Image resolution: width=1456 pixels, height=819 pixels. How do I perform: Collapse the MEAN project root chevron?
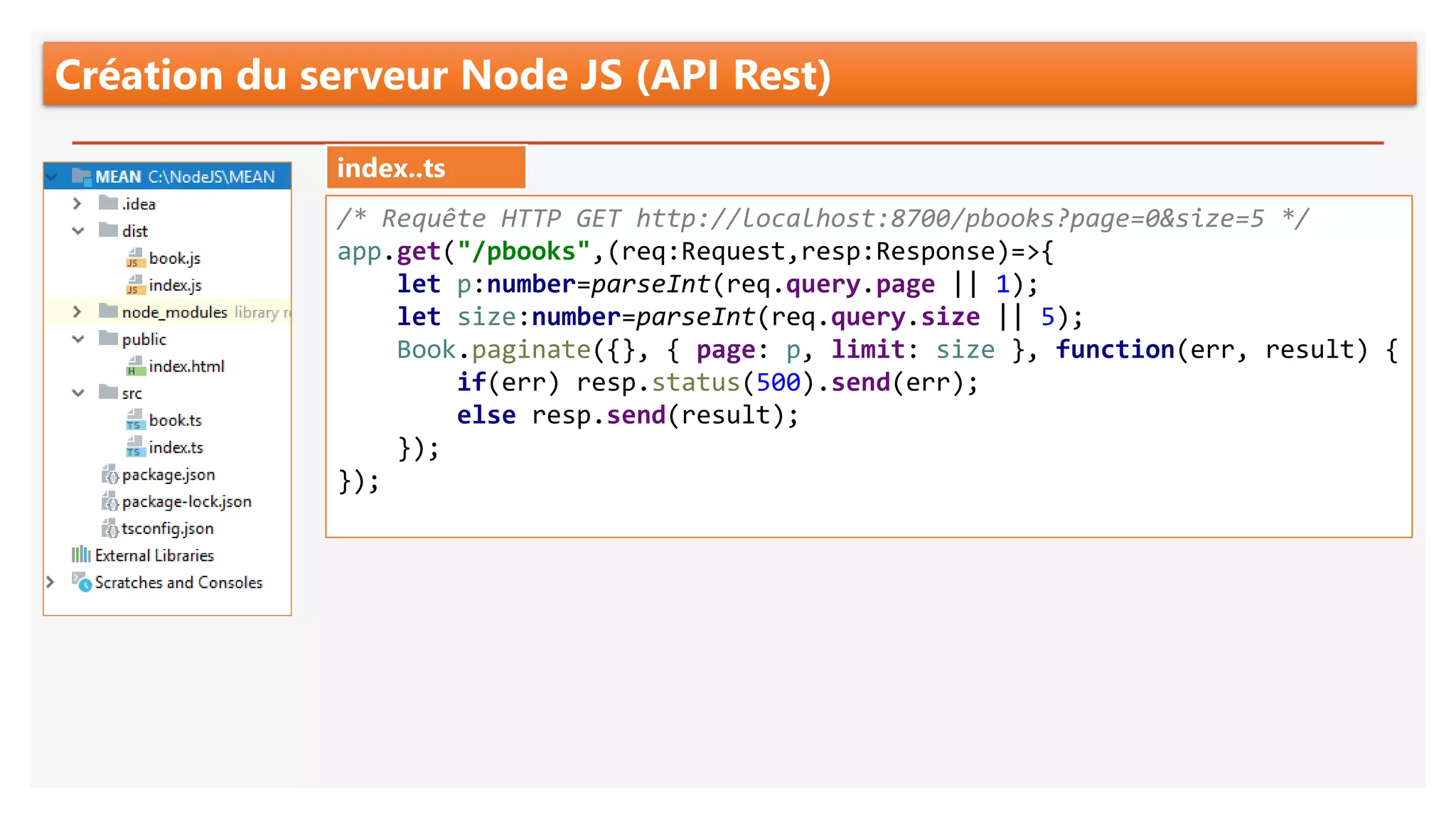point(52,176)
